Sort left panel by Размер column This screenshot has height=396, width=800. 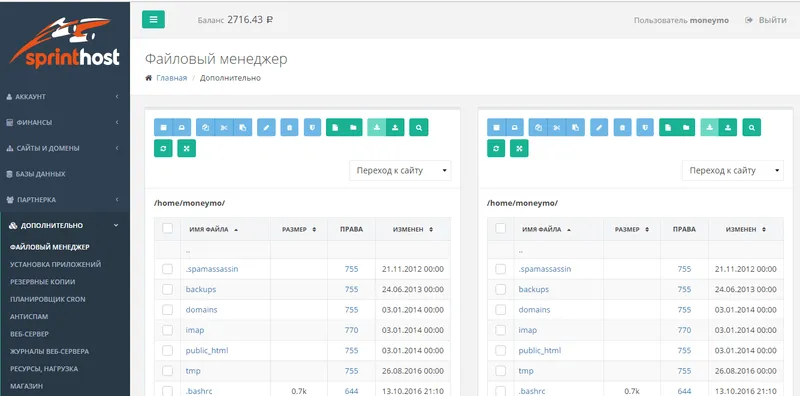point(299,230)
